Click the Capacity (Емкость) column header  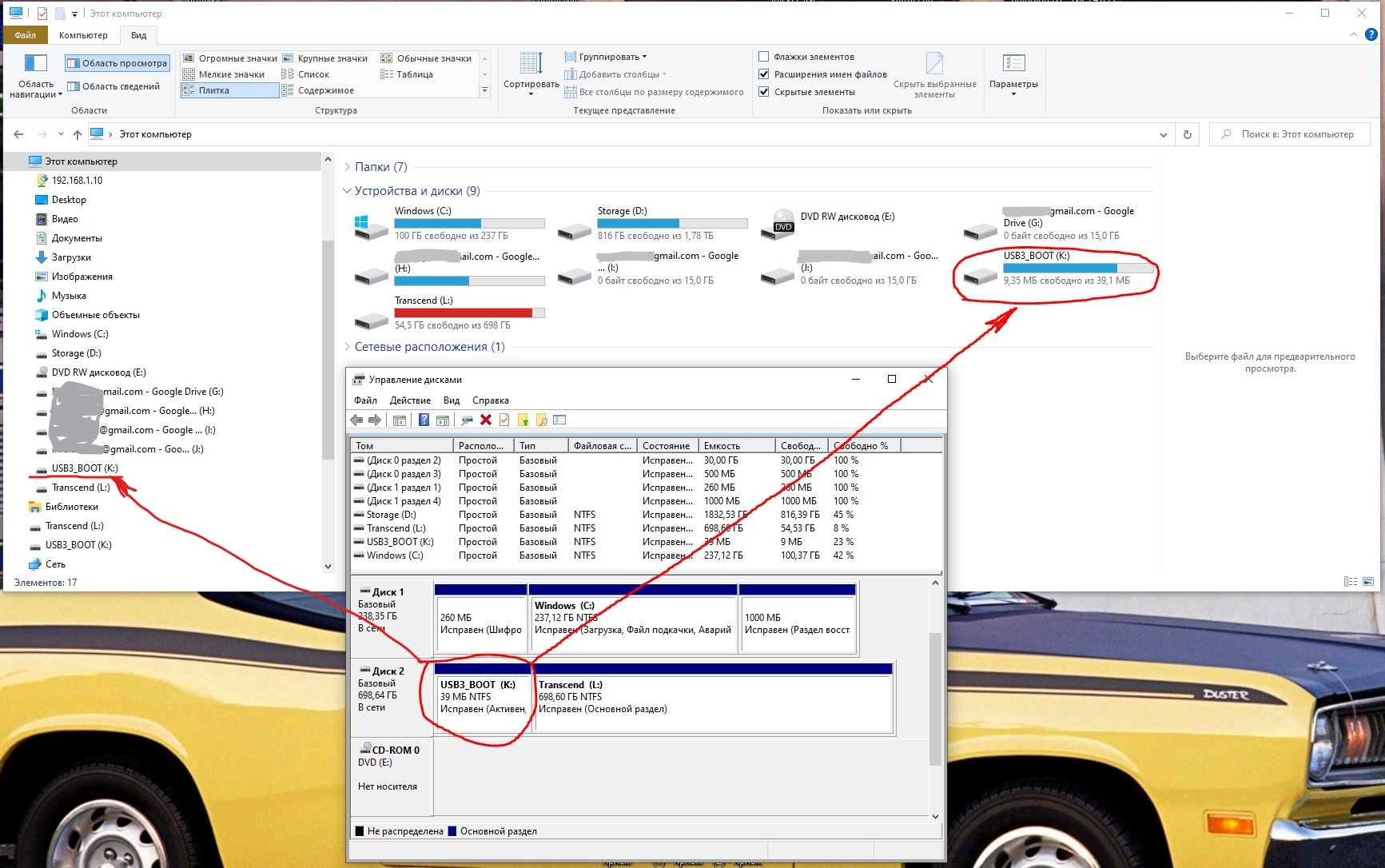click(737, 446)
